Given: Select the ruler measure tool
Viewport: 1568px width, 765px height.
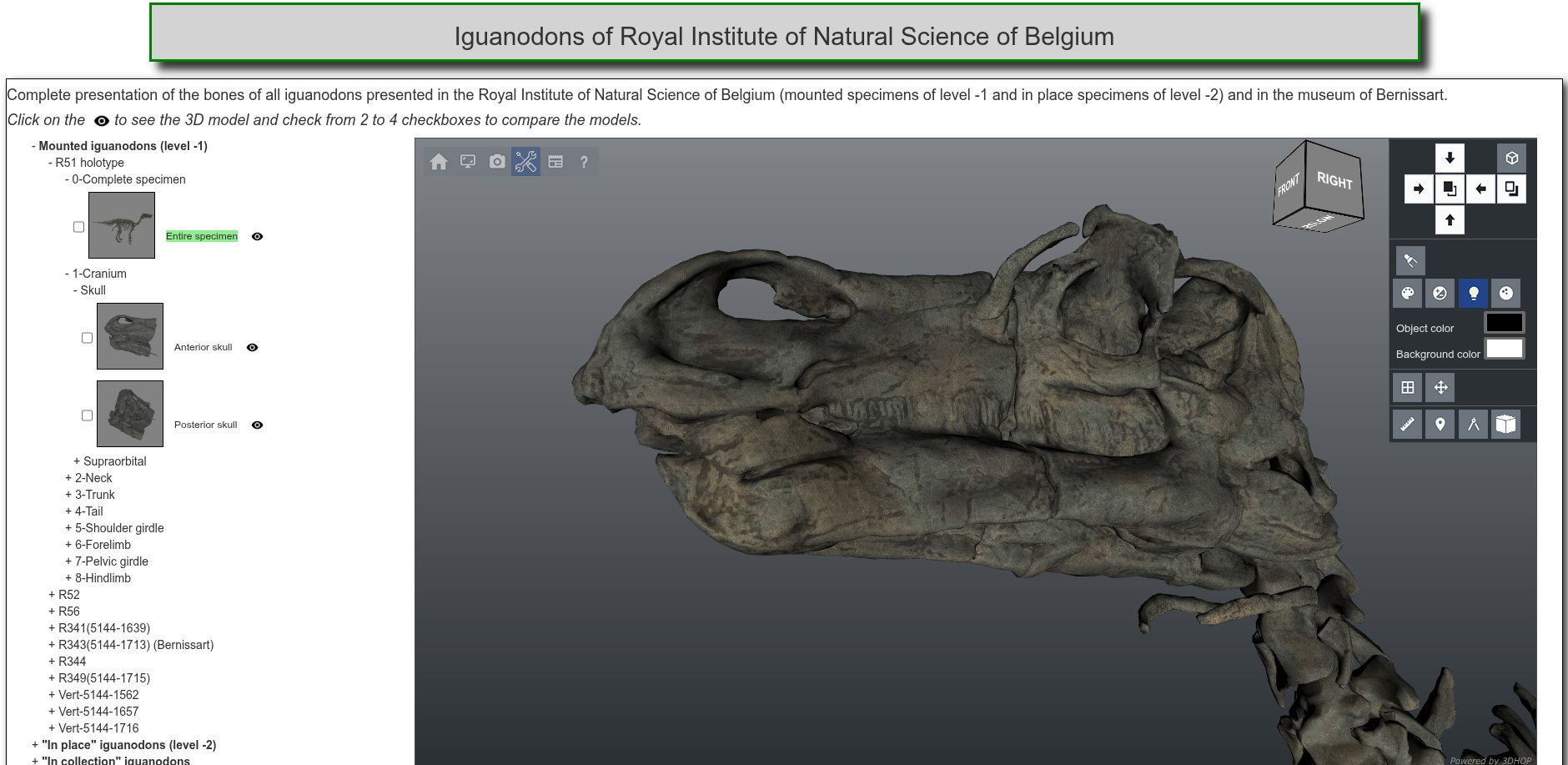Looking at the screenshot, I should click(1408, 424).
